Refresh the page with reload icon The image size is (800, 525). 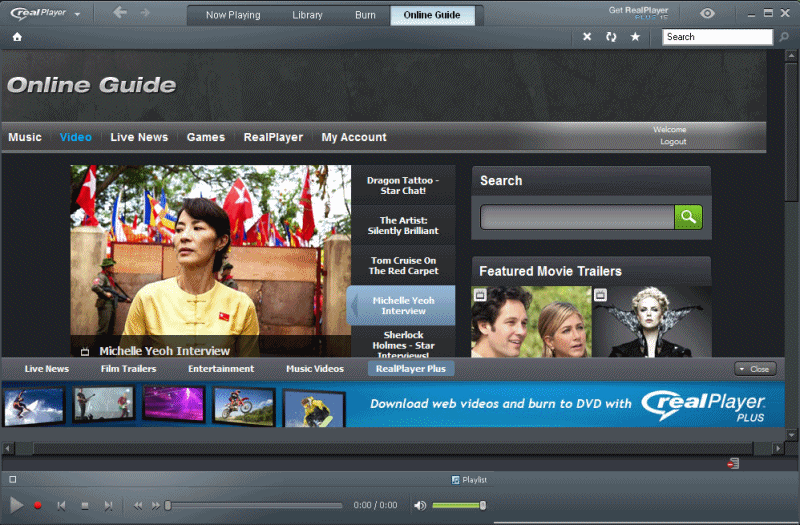click(x=611, y=37)
